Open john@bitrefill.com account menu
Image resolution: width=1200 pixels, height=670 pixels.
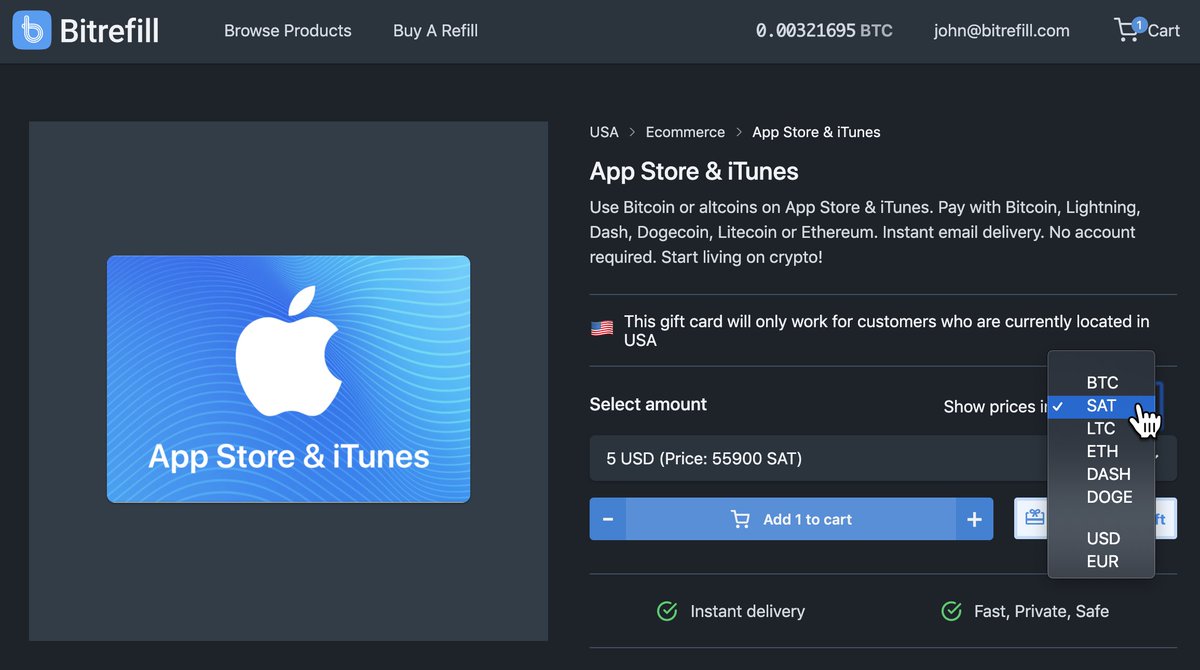[x=1002, y=31]
